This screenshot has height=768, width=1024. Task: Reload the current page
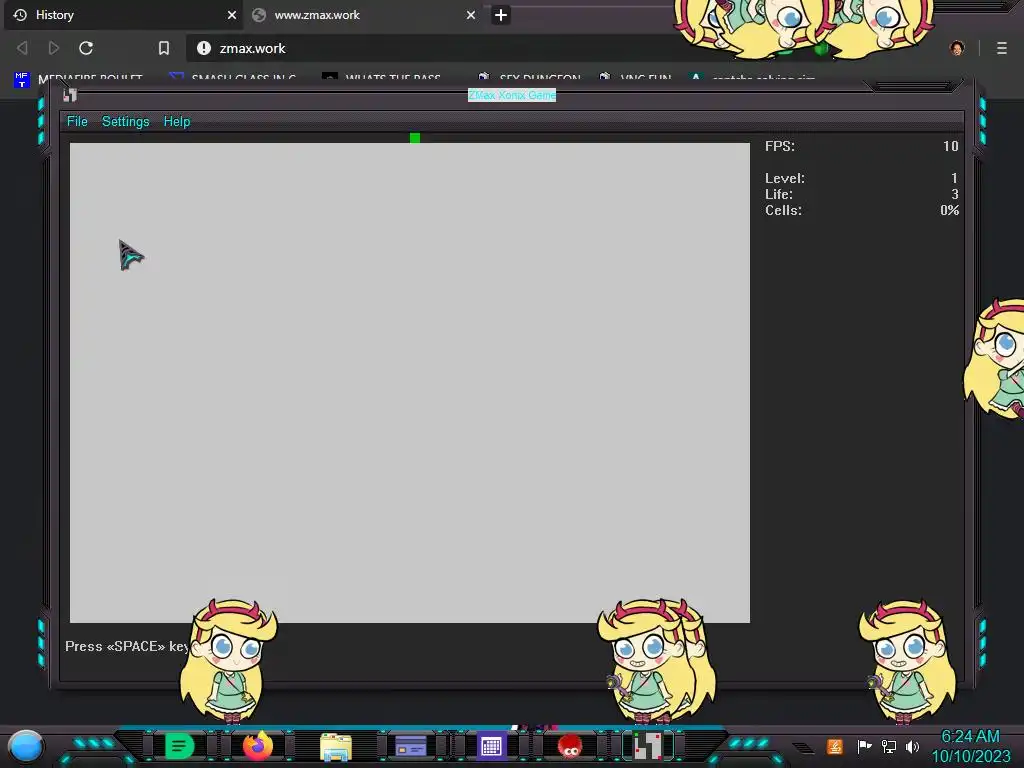86,48
